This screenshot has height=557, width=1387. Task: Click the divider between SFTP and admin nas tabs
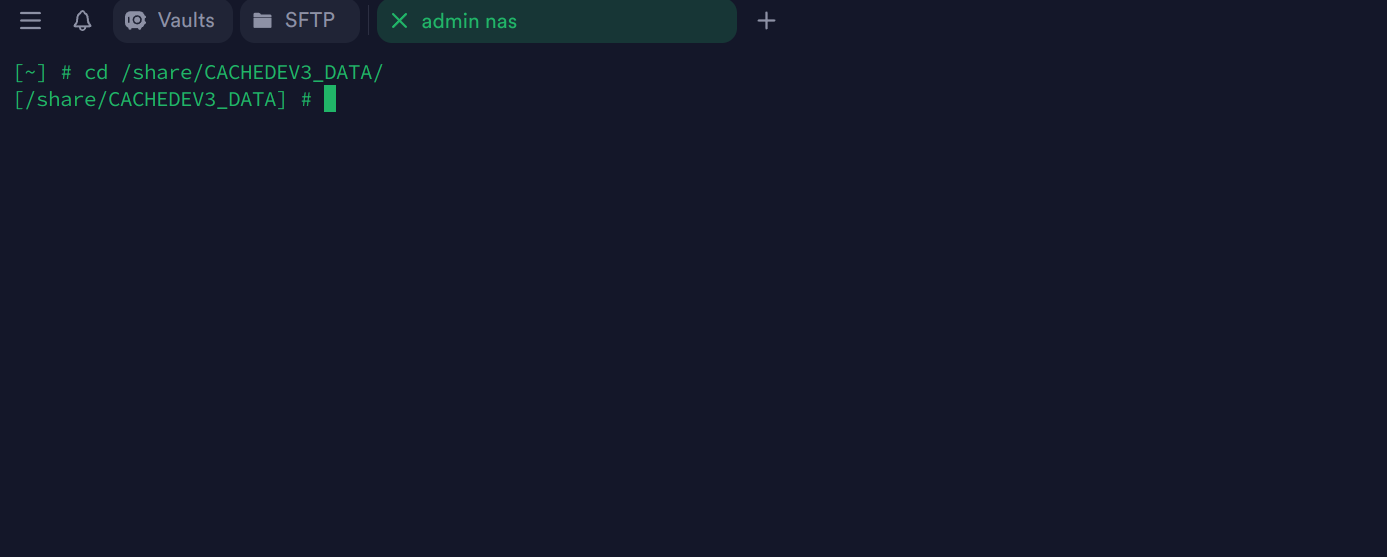coord(368,20)
